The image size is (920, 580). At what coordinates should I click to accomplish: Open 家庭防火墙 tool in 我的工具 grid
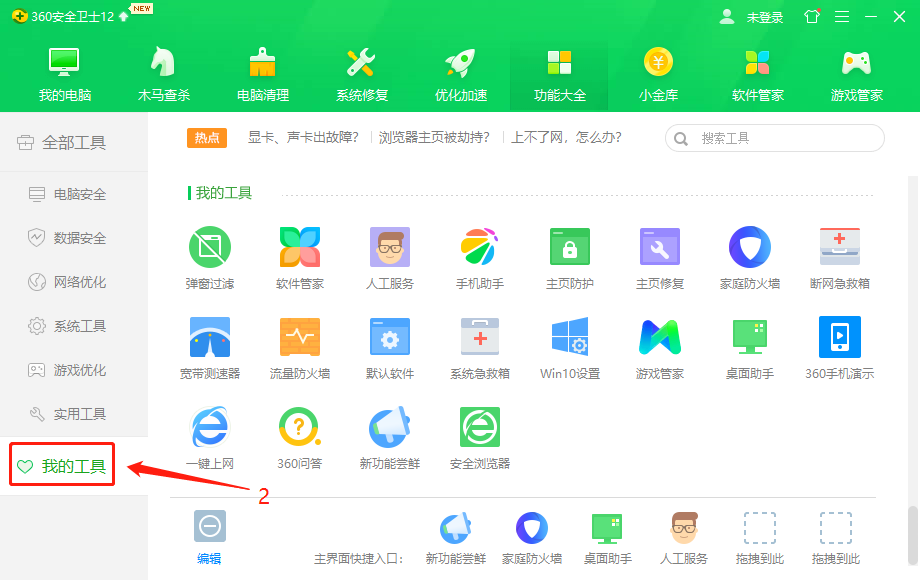750,259
